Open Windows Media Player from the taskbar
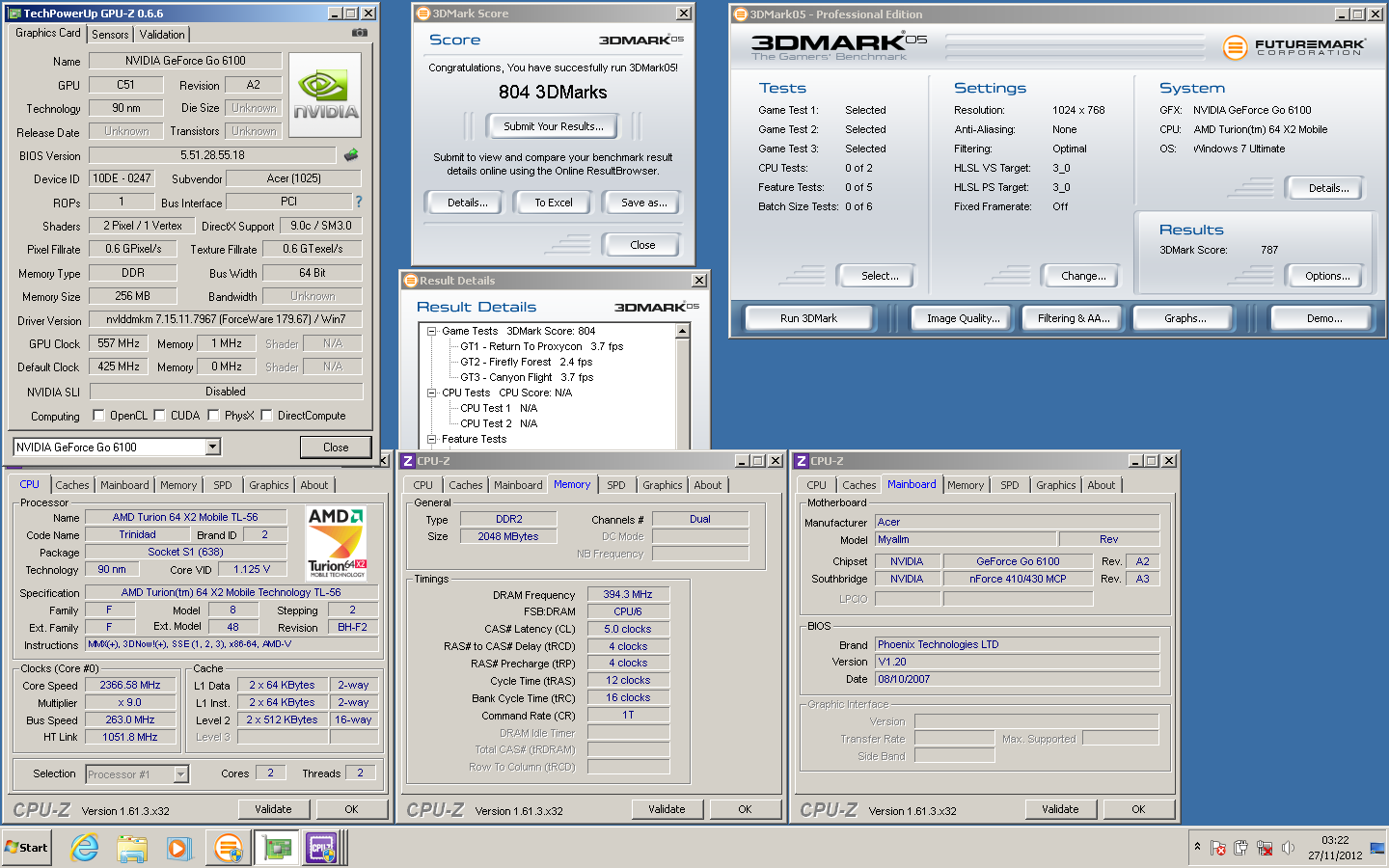 point(178,848)
